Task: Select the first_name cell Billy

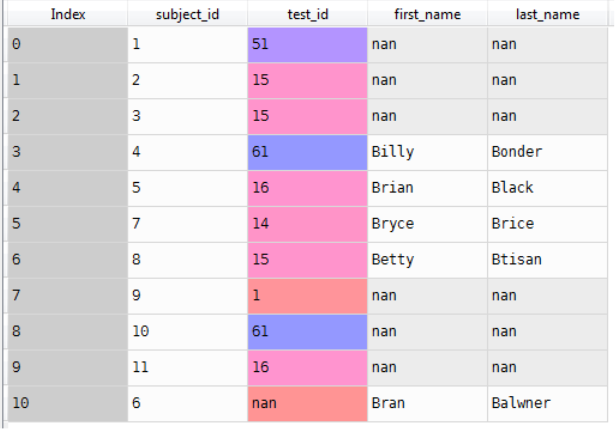Action: (x=427, y=152)
